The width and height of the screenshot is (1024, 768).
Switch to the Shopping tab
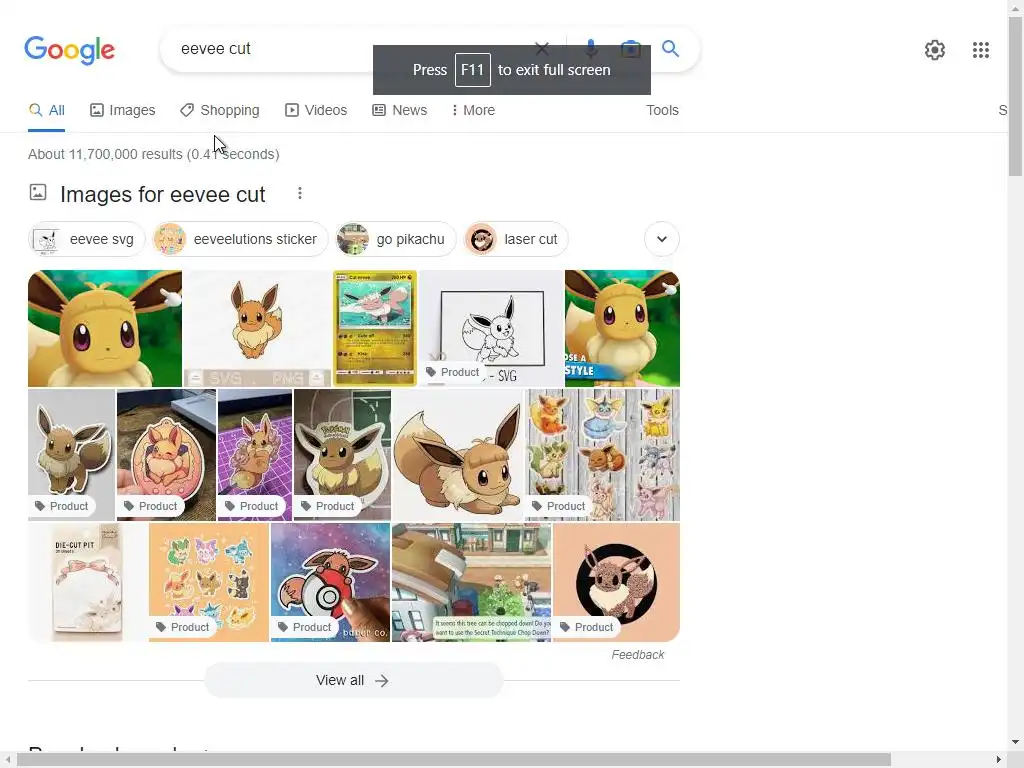coord(220,110)
